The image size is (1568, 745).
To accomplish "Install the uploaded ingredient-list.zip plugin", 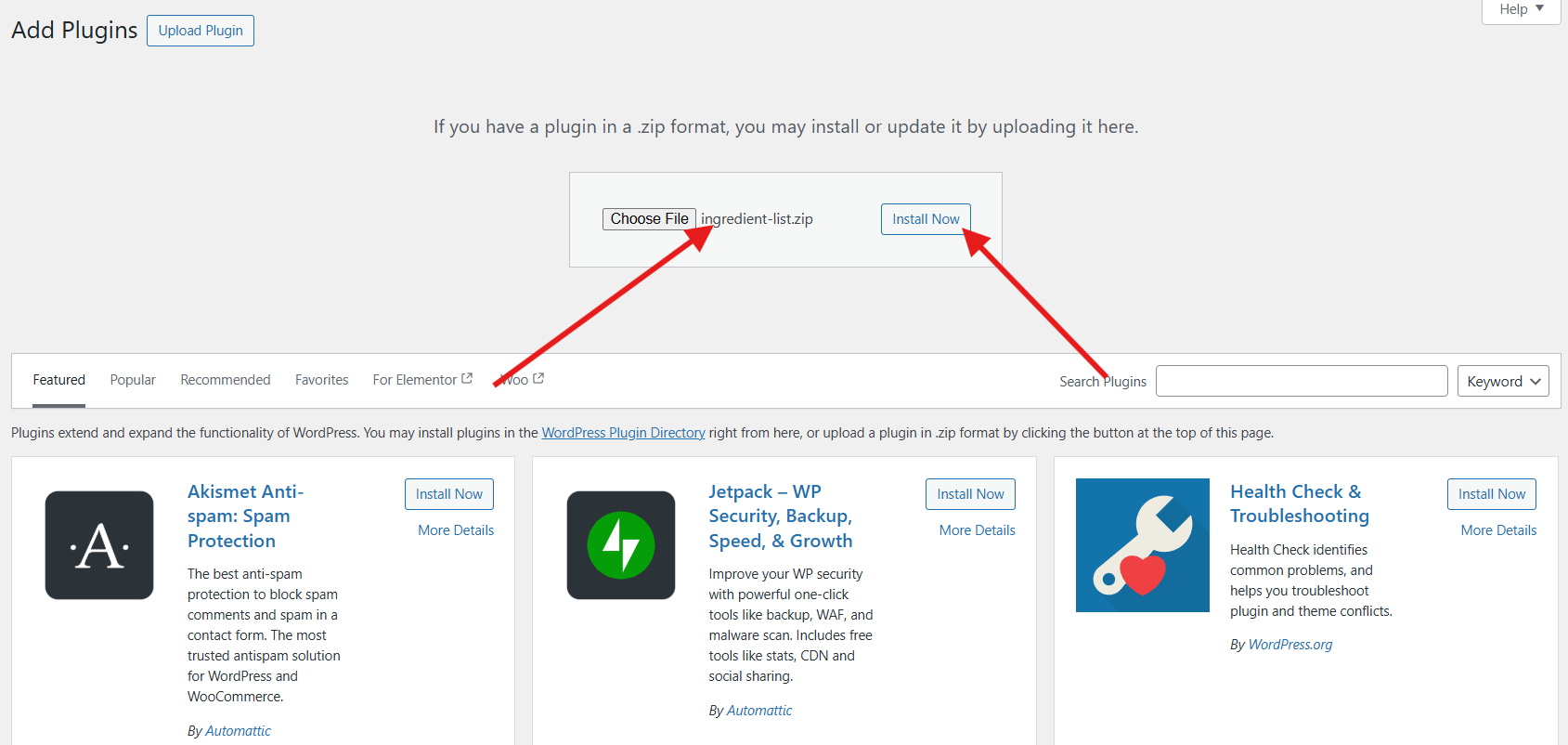I will (x=926, y=219).
